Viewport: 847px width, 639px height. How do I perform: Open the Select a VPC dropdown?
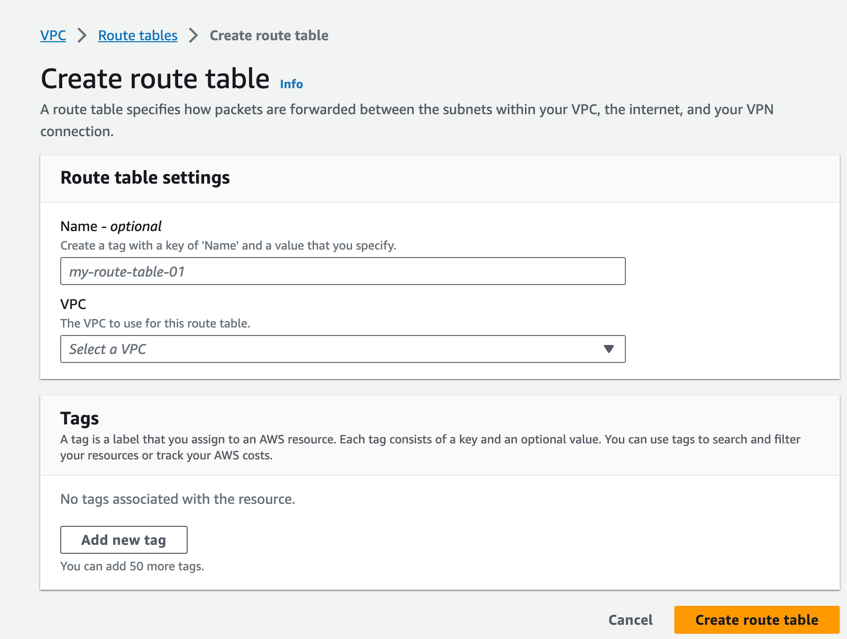pos(342,349)
